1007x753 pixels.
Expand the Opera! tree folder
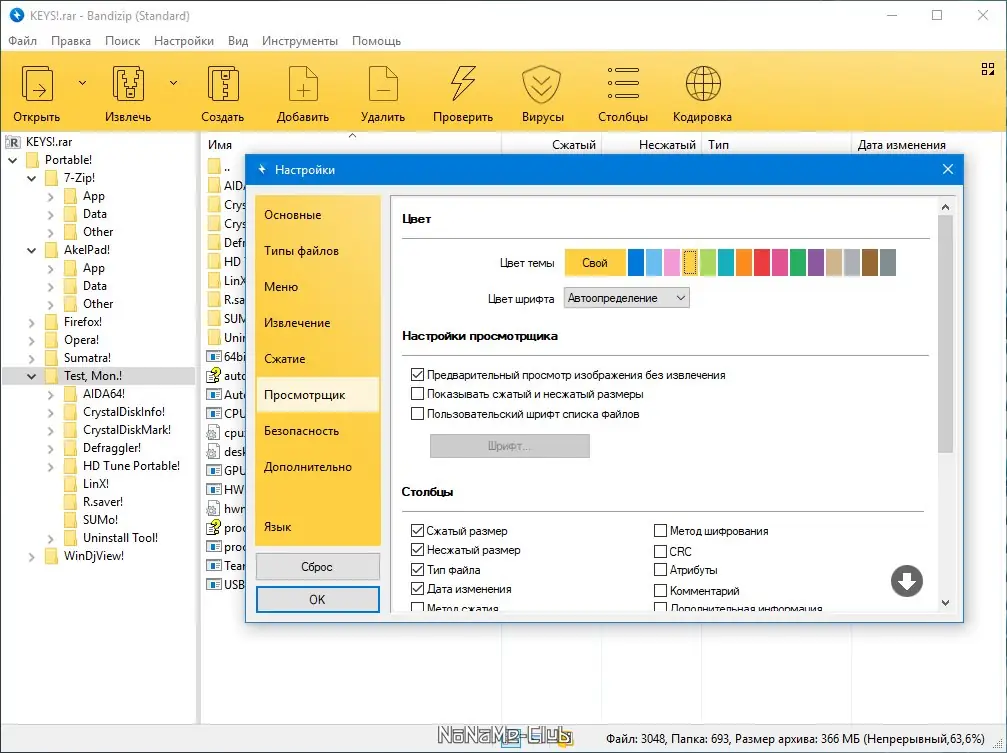point(31,341)
